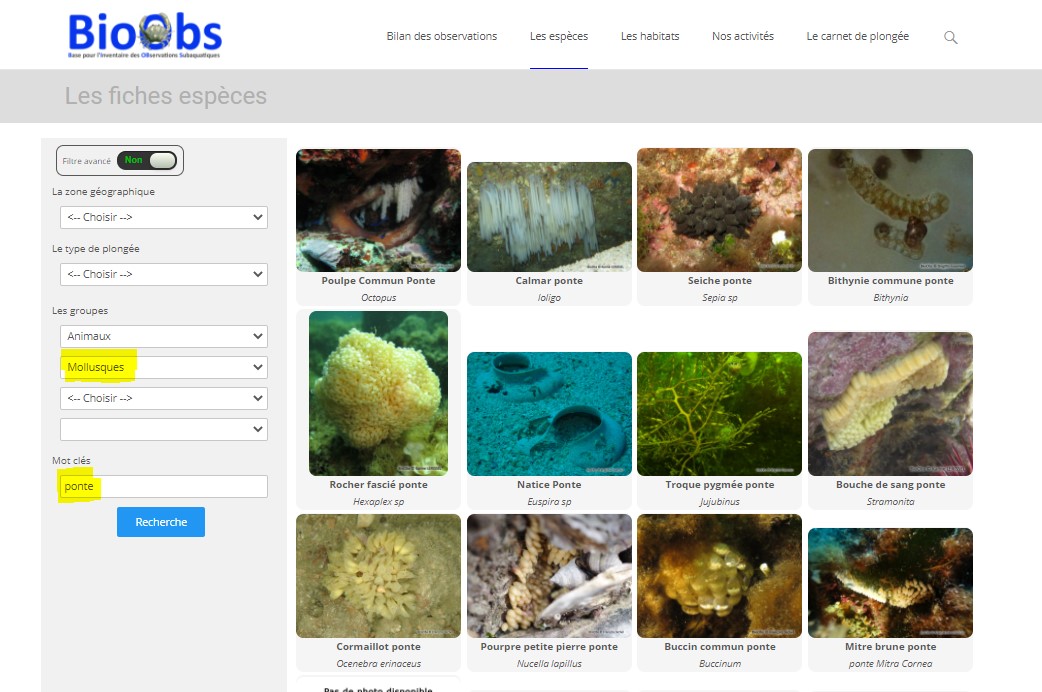Open the BioObs logo homepage

pos(145,35)
